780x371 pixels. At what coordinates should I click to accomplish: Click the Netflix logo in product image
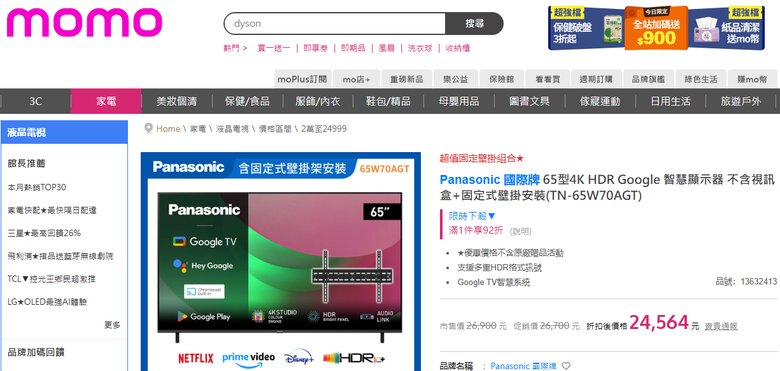(195, 358)
